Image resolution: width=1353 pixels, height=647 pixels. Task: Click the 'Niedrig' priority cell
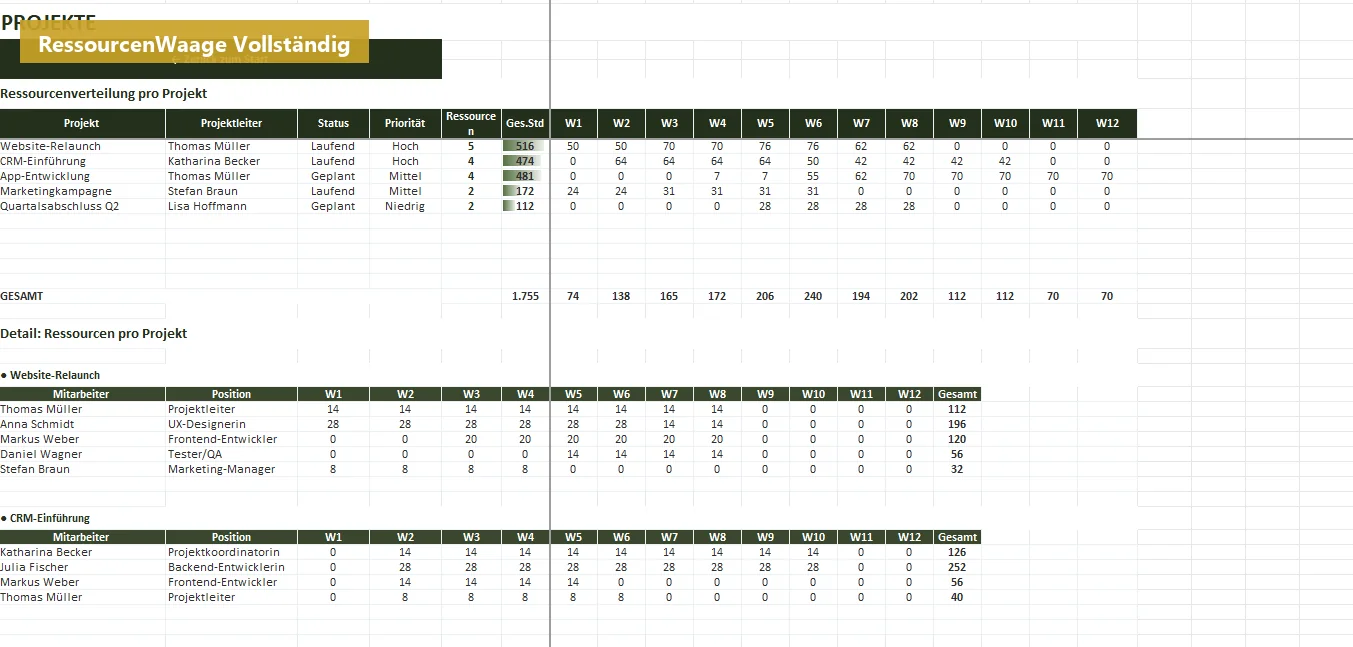coord(405,206)
